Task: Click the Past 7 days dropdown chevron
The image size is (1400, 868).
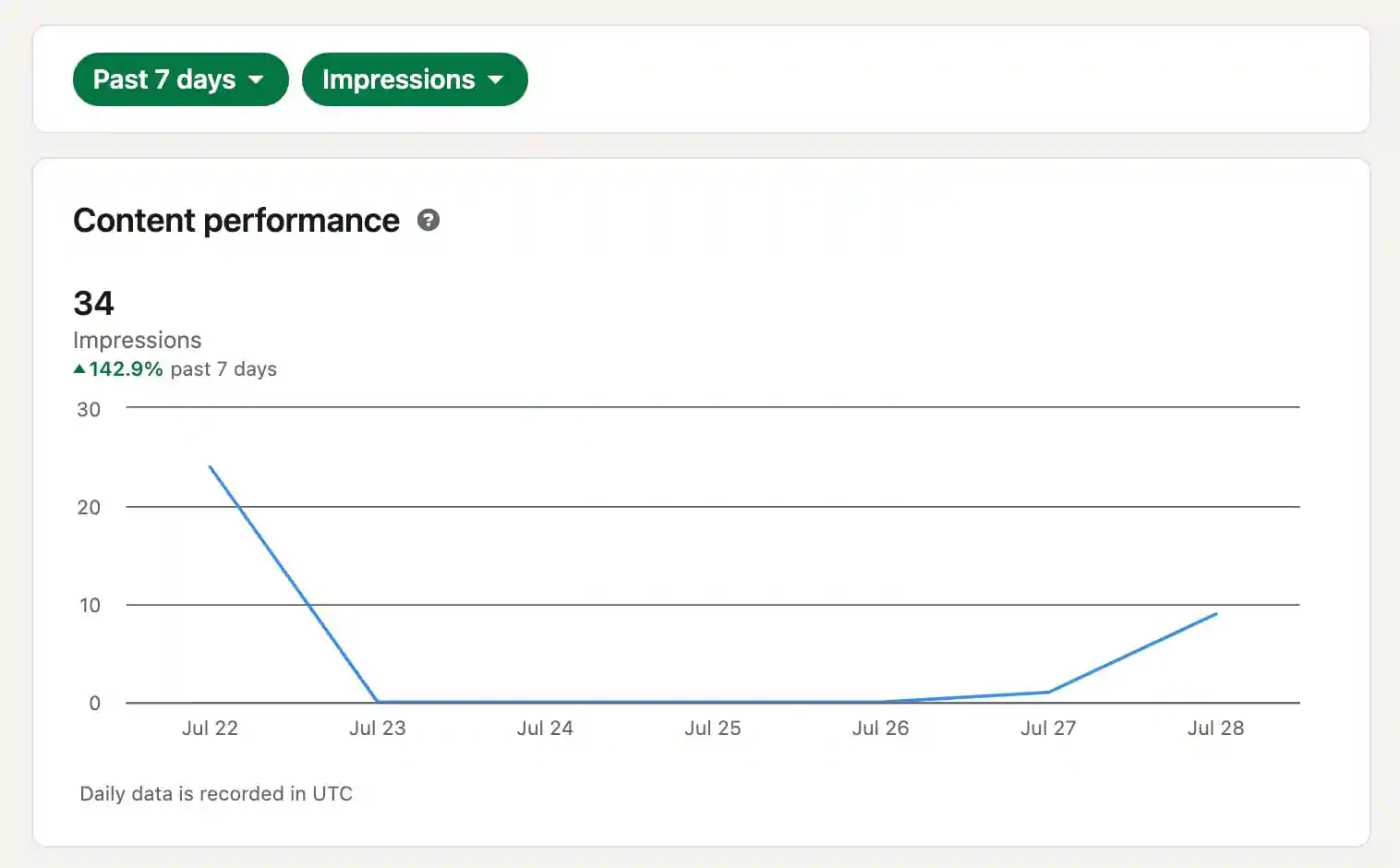Action: 257,79
